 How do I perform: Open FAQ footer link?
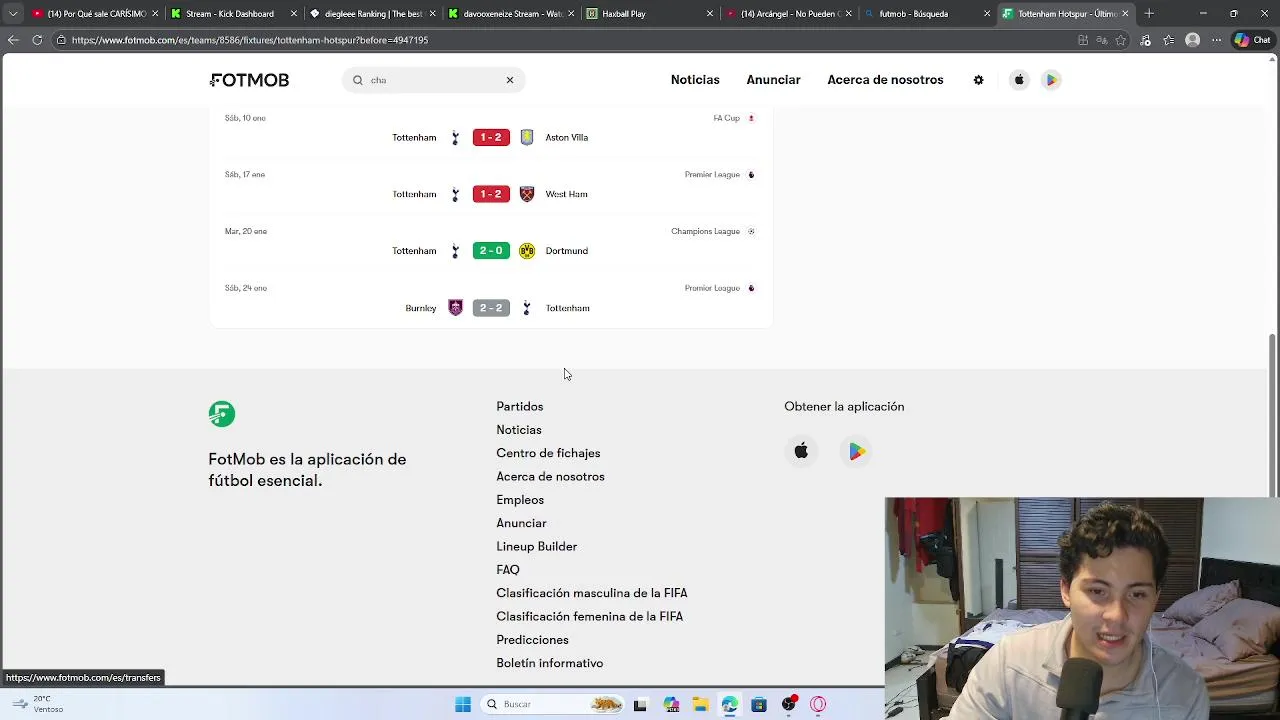tap(508, 570)
